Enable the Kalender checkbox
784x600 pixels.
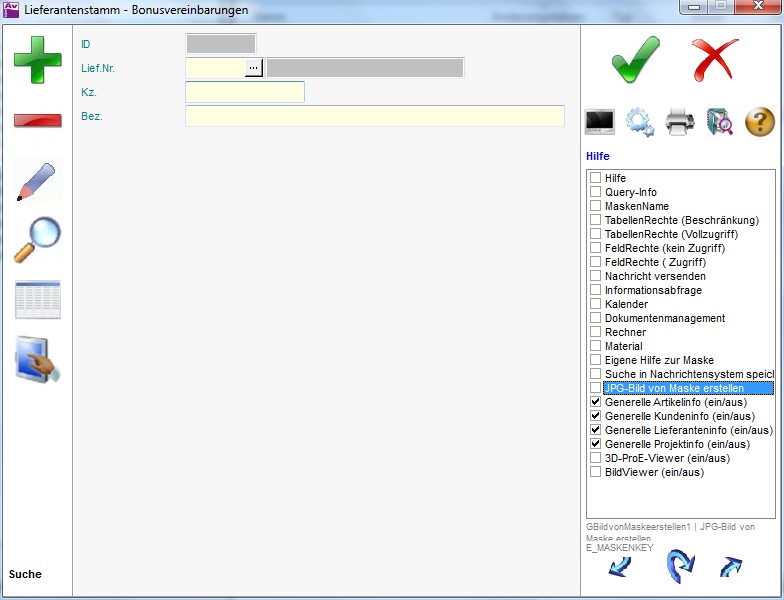(596, 304)
